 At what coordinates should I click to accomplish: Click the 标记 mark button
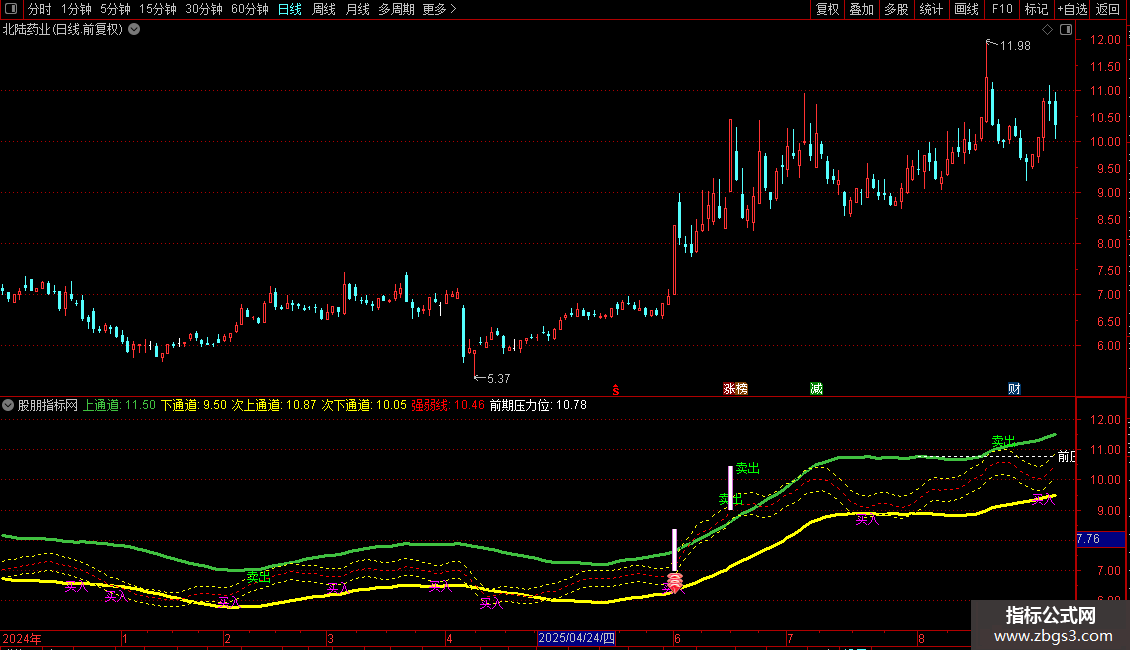click(1036, 9)
